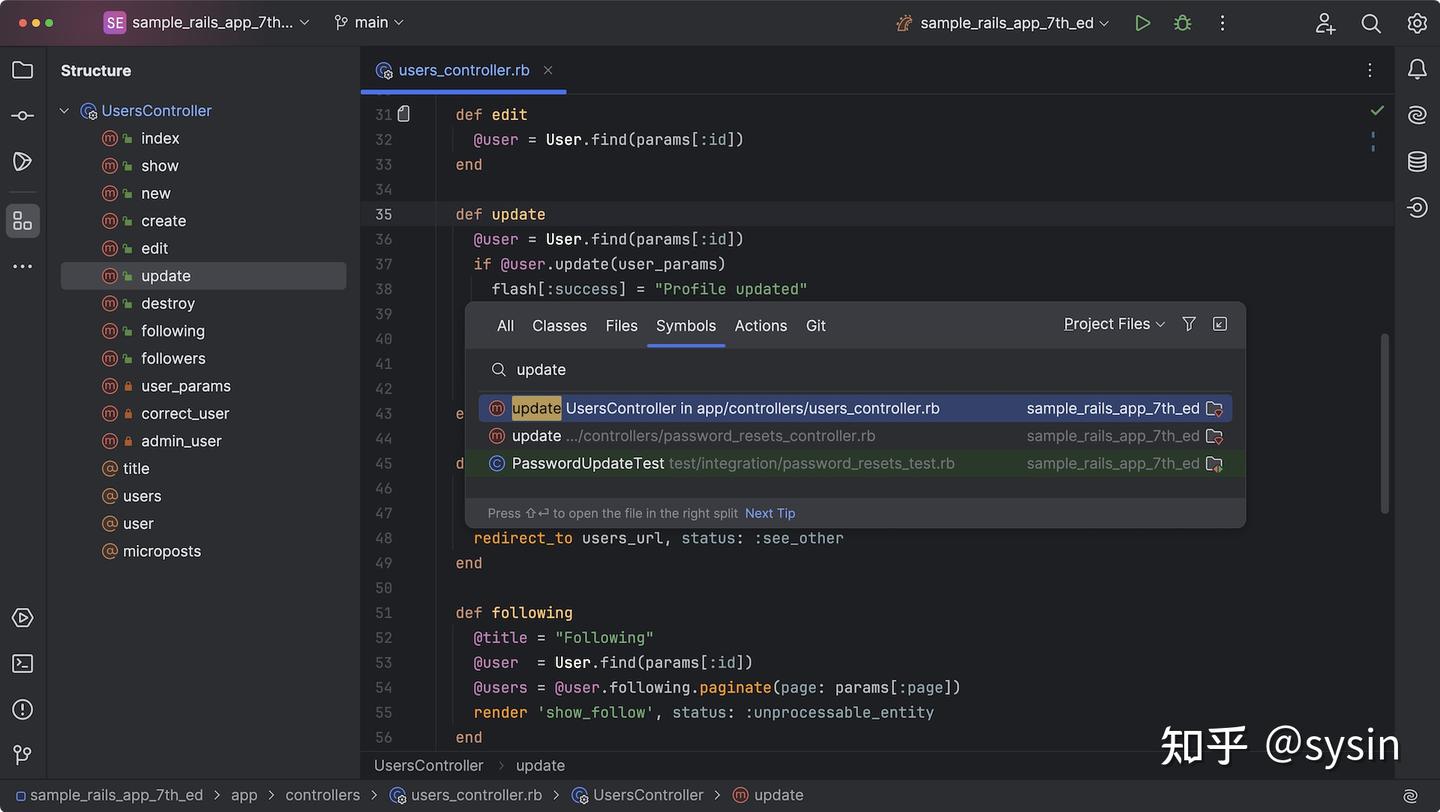Open the Notifications bell icon

pos(1417,69)
